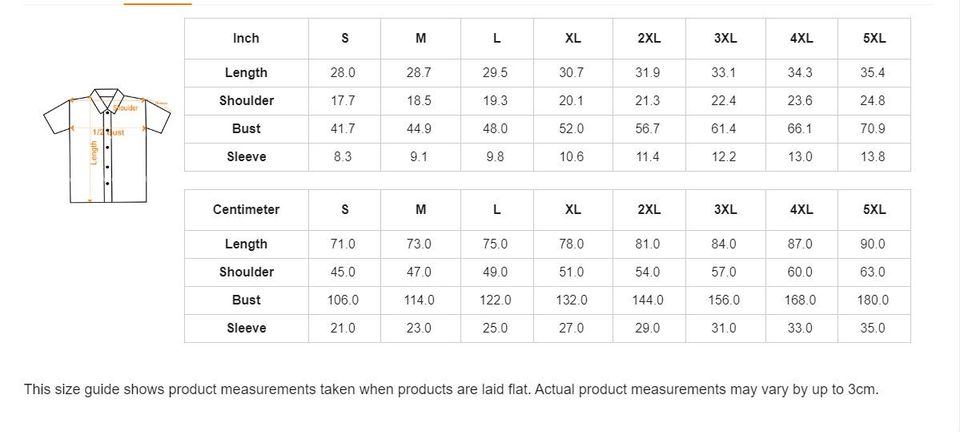Screen dimensions: 960x432
Task: Click the 28.0 length cell for size S
Action: pyautogui.click(x=344, y=73)
